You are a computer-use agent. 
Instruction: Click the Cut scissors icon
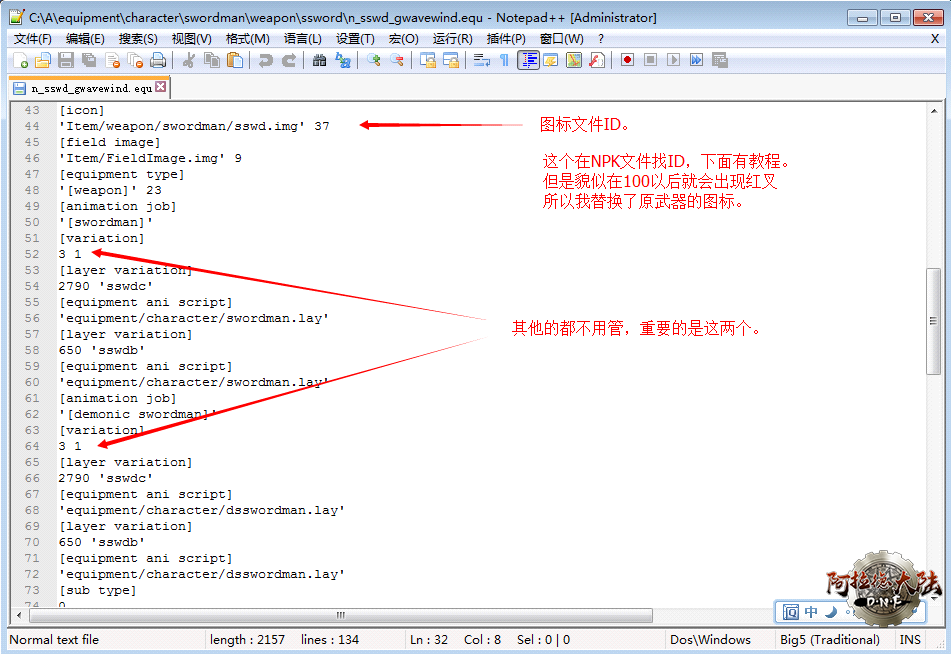point(188,60)
